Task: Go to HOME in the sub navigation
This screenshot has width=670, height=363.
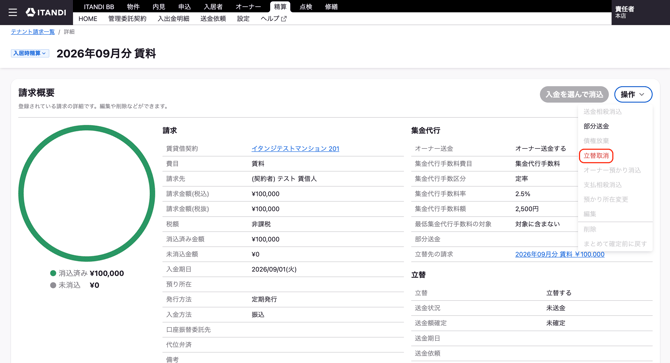Action: click(x=88, y=19)
